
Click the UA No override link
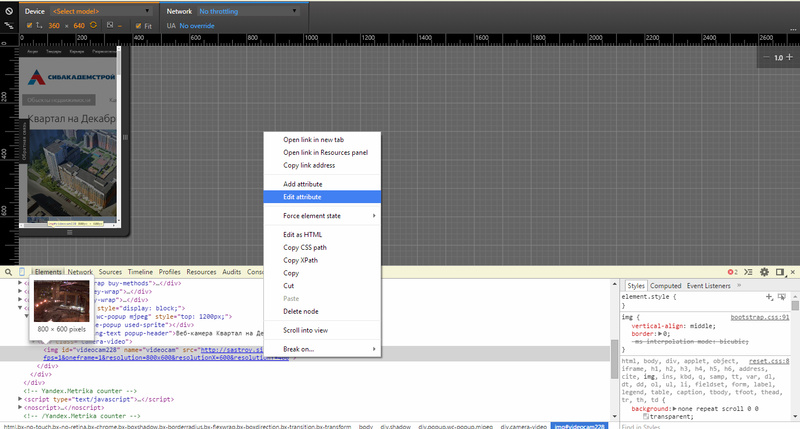tap(200, 25)
